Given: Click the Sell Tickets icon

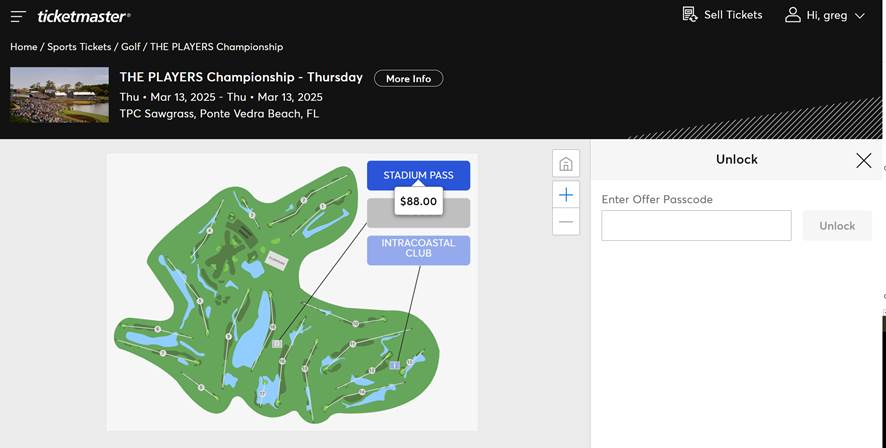Looking at the screenshot, I should (x=689, y=15).
